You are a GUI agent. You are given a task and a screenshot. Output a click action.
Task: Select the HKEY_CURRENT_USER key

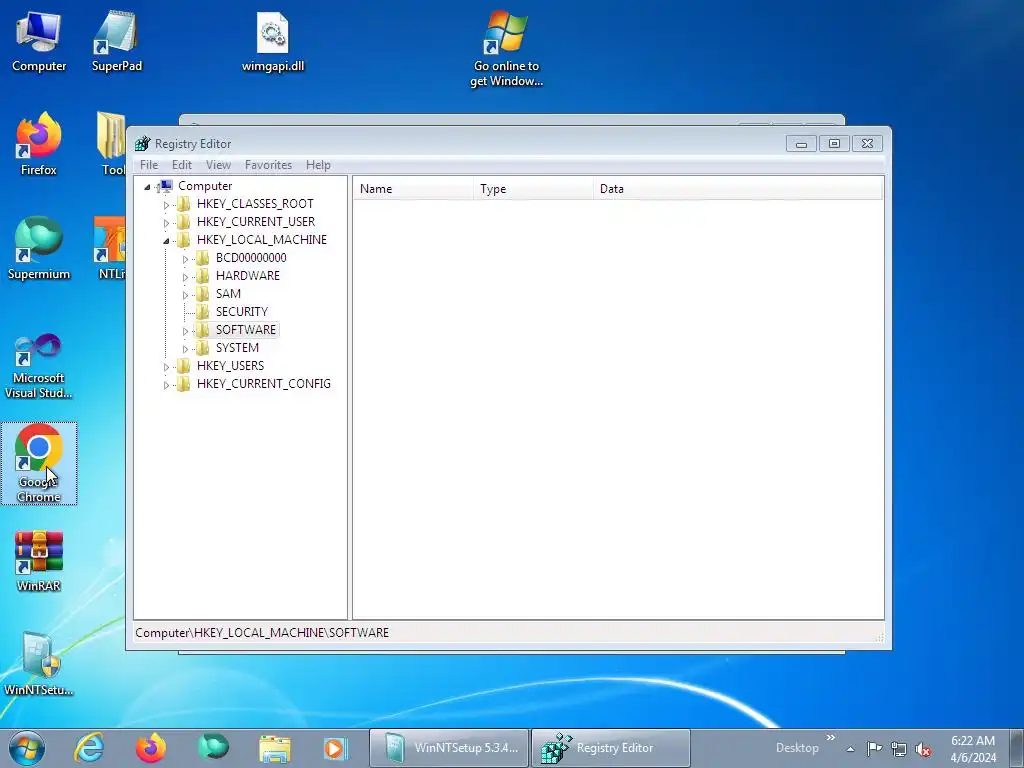pos(256,221)
